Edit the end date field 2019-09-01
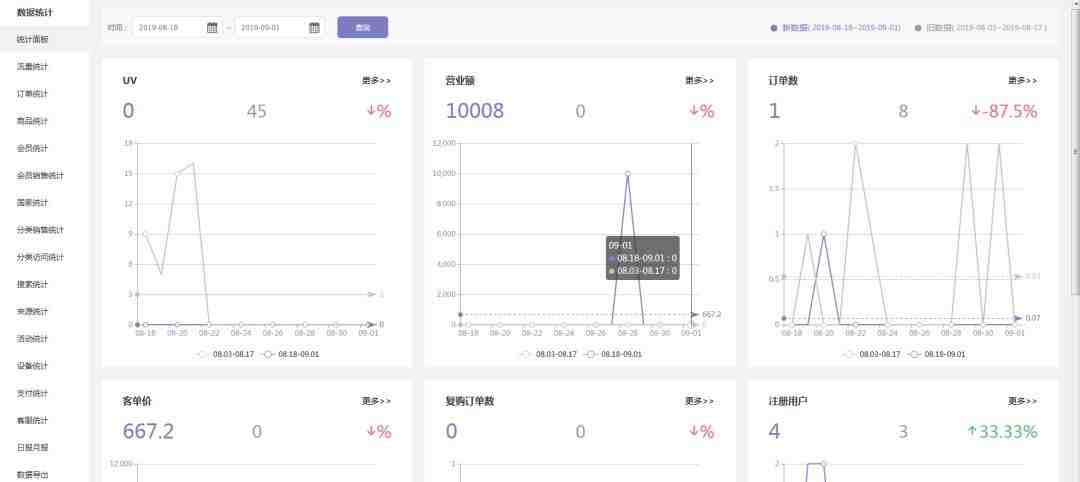Image resolution: width=1080 pixels, height=482 pixels. (x=271, y=28)
